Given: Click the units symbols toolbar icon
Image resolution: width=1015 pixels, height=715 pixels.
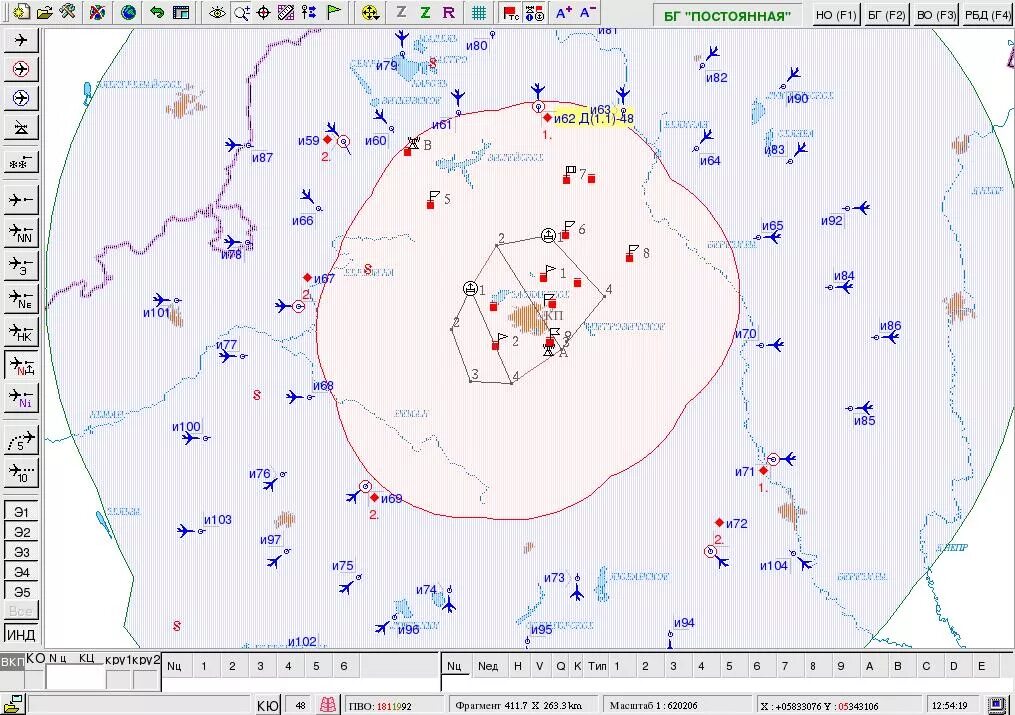Looking at the screenshot, I should point(535,12).
